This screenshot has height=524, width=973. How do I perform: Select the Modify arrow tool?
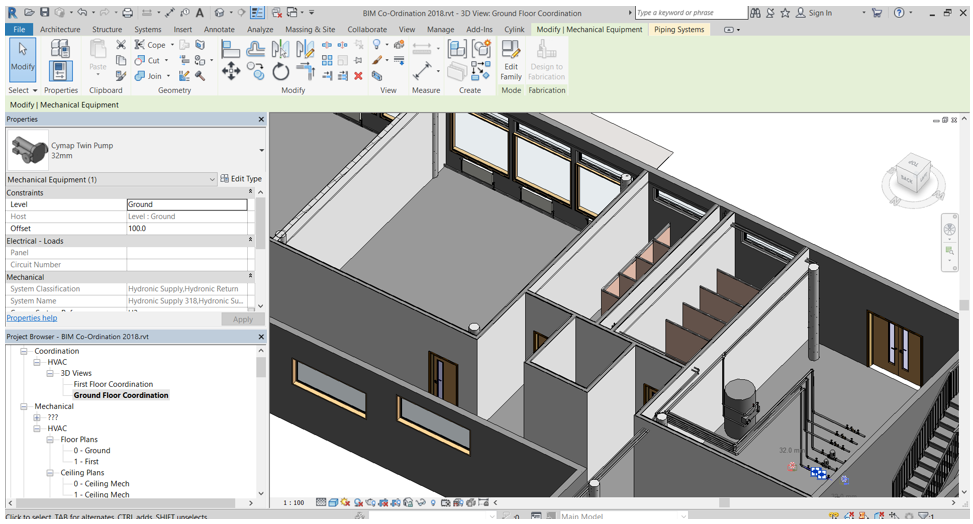(22, 59)
